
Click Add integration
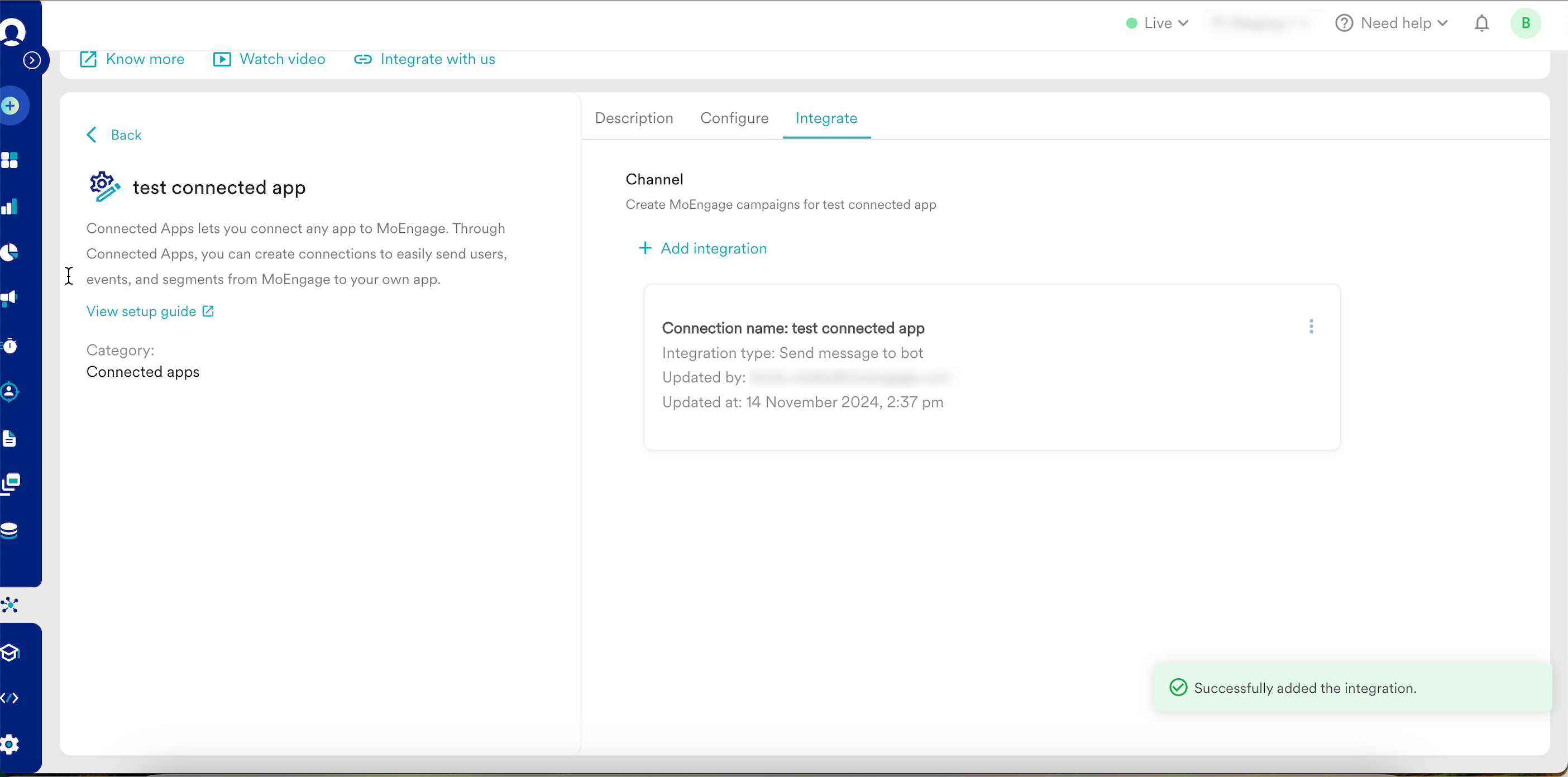tap(702, 248)
